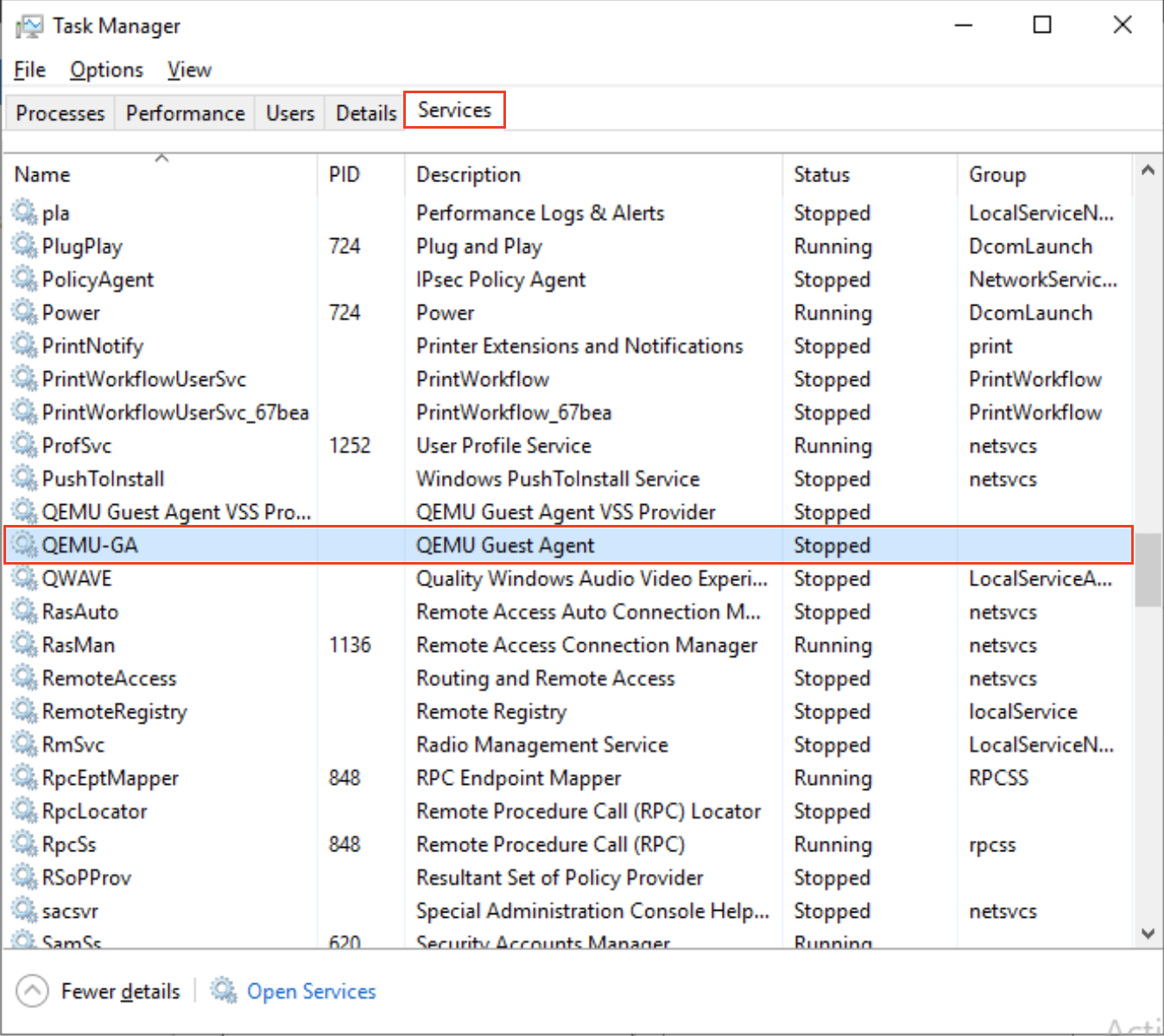Click the gear icon next to RemoteAccess

(x=24, y=677)
